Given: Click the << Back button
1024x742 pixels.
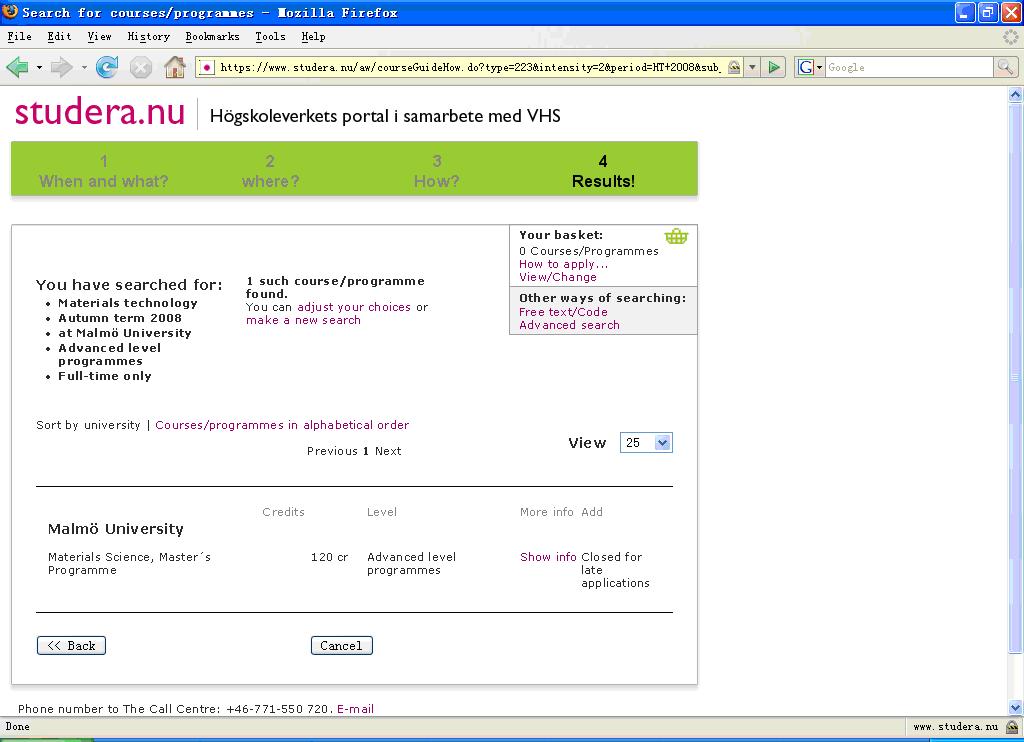Looking at the screenshot, I should [71, 645].
